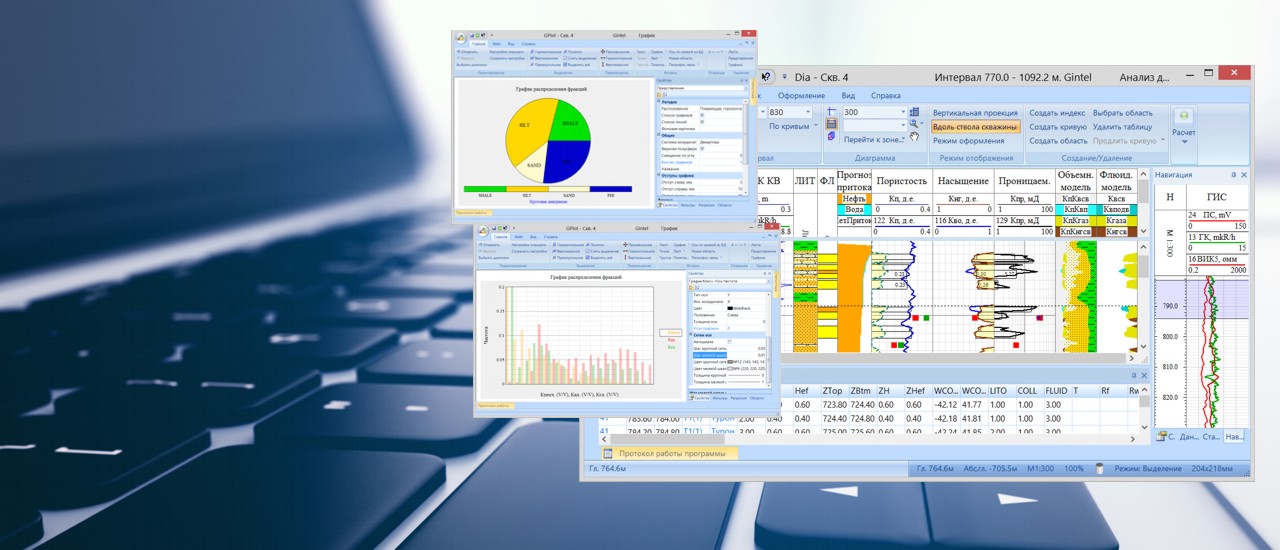
Task: Open the scale 300 dropdown
Action: tap(902, 113)
